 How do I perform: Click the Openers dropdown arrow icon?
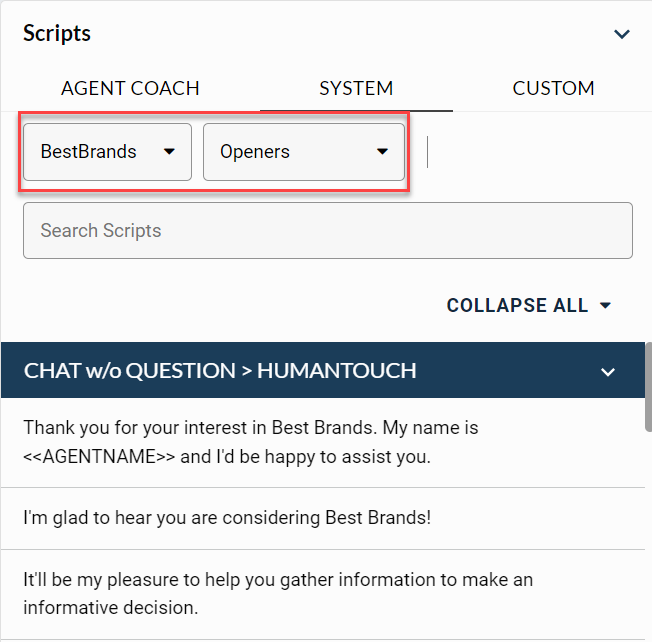click(382, 152)
